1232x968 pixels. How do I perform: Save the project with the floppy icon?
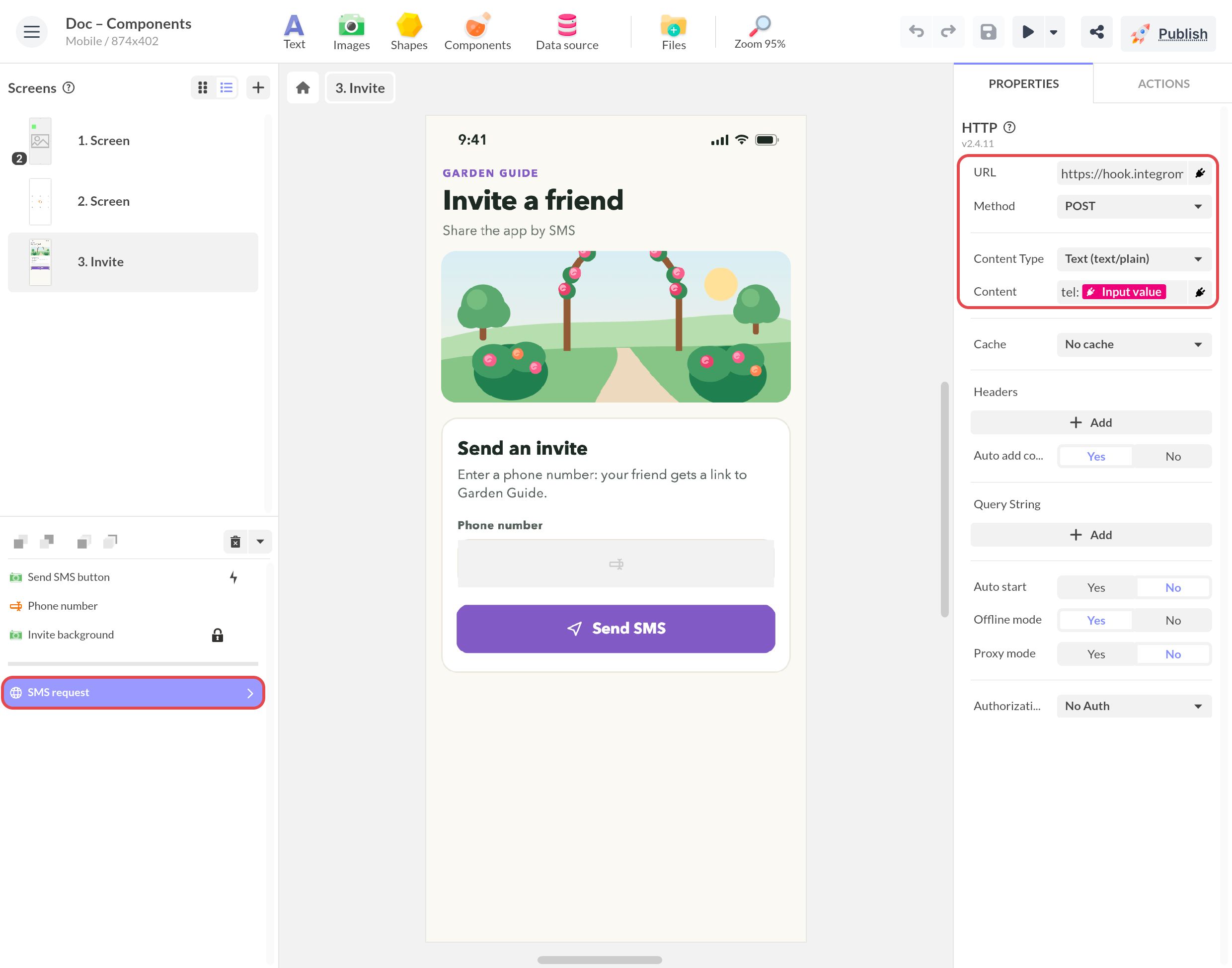point(989,32)
